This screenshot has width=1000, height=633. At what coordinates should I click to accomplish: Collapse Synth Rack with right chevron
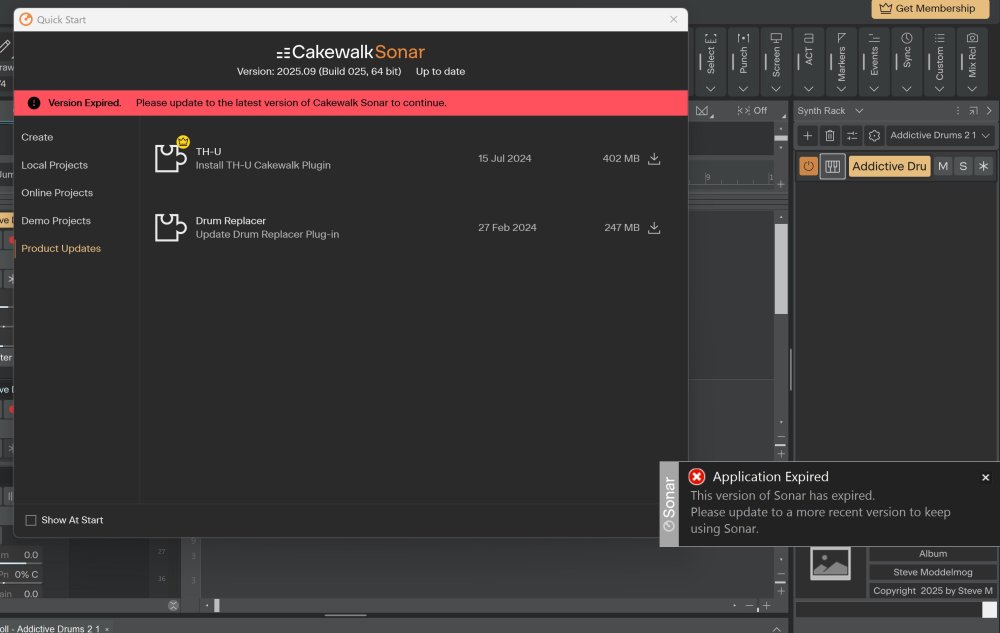tap(989, 111)
